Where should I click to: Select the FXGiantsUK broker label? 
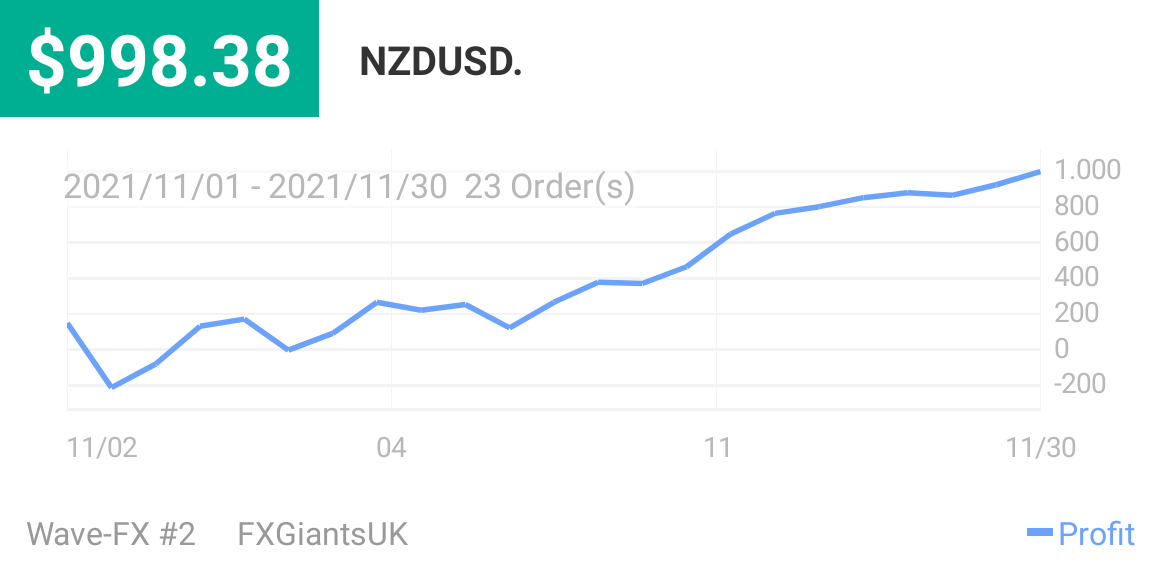[323, 534]
